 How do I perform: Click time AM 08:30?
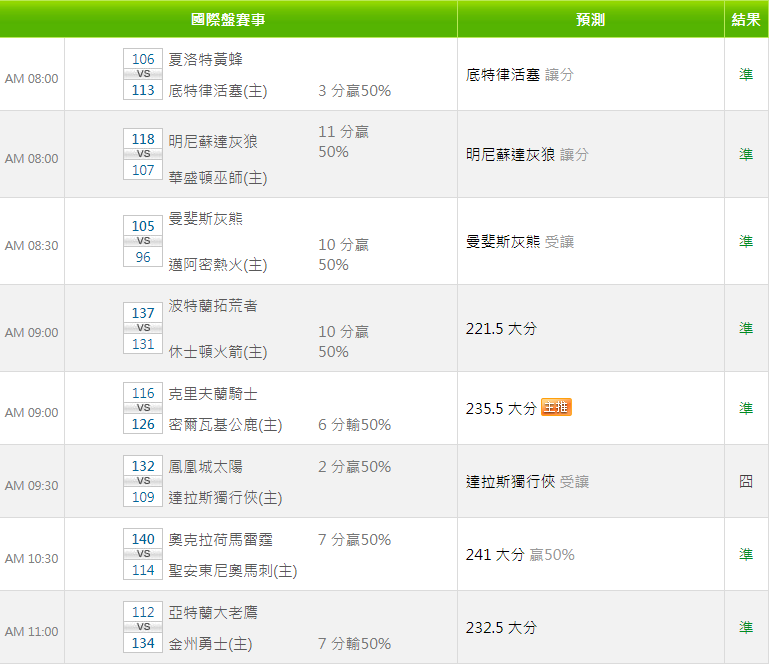coord(31,246)
